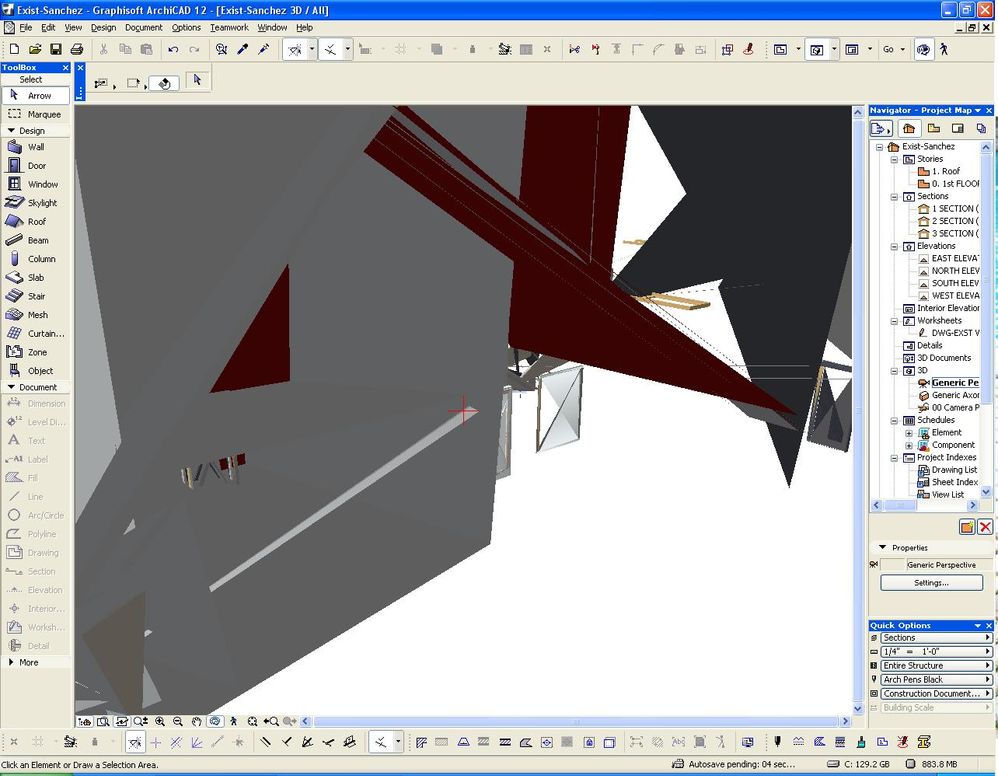Choose the Curtain Wall tool
Image resolution: width=998 pixels, height=776 pixels.
(36, 333)
